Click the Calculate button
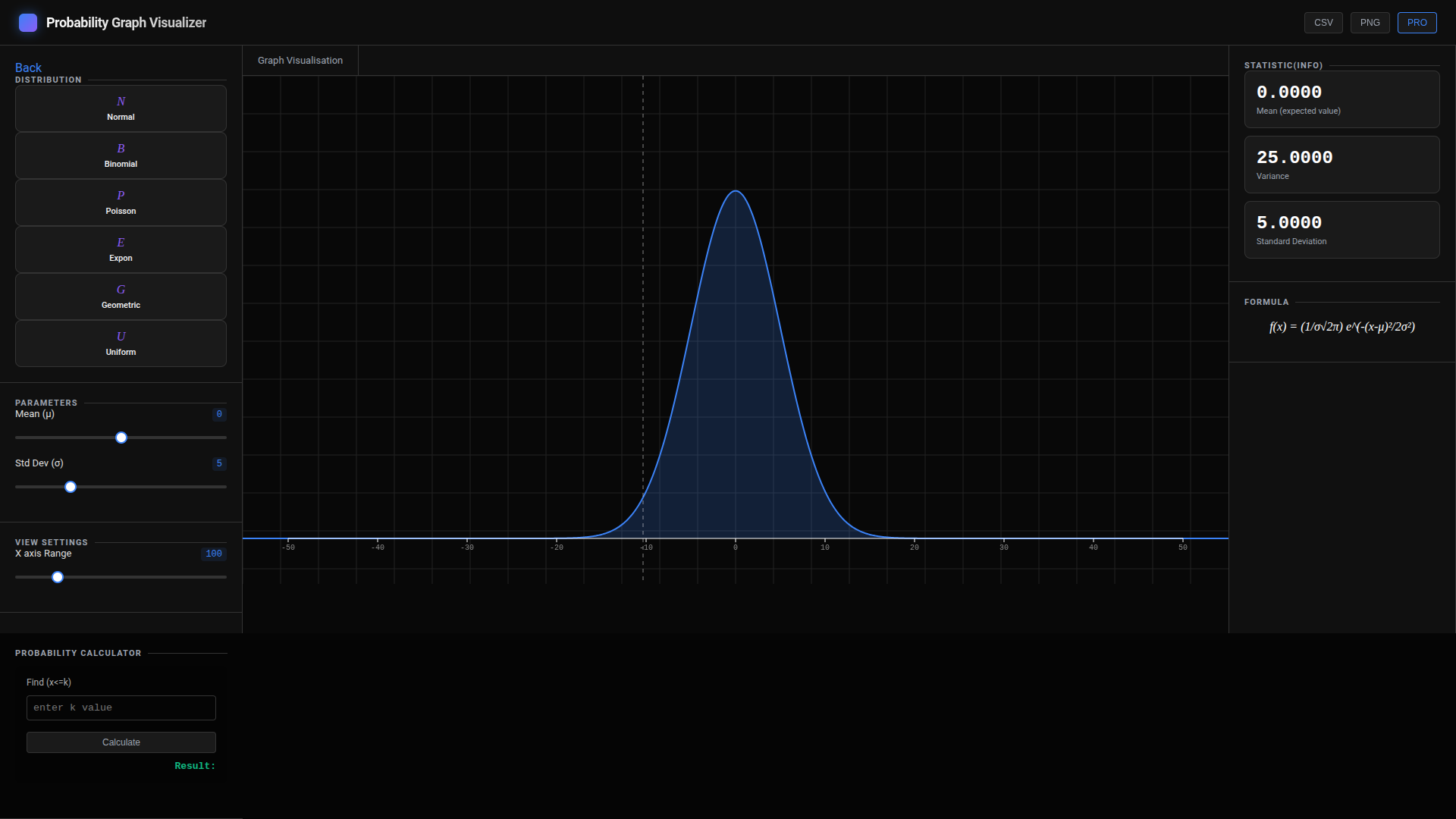1456x819 pixels. [x=121, y=742]
